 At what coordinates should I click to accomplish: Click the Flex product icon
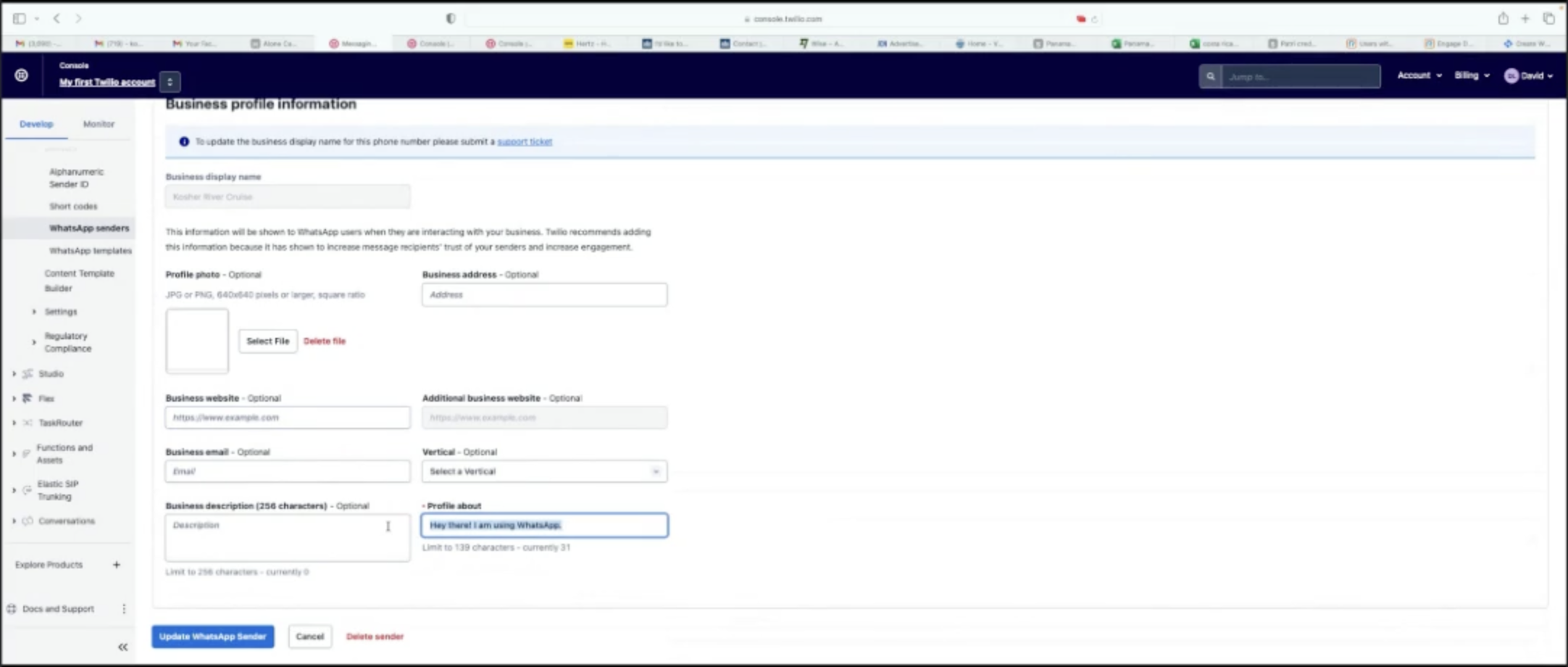[x=28, y=398]
